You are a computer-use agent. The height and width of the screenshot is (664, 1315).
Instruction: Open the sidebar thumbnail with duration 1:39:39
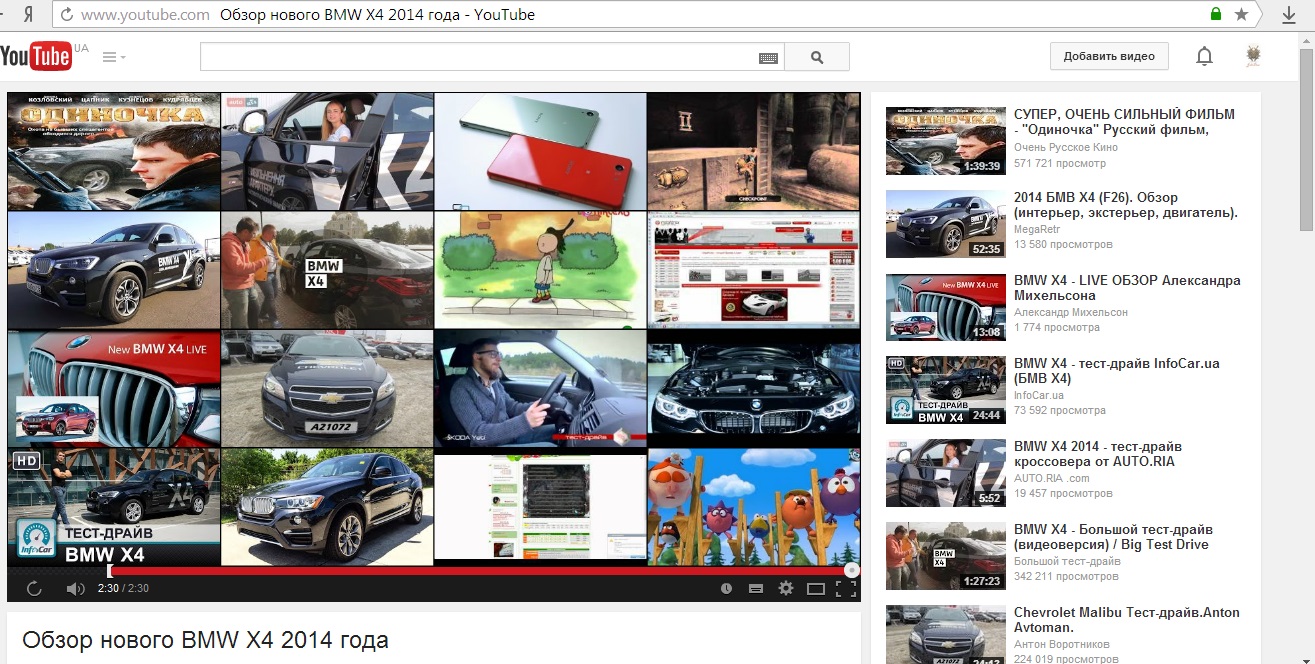[946, 141]
